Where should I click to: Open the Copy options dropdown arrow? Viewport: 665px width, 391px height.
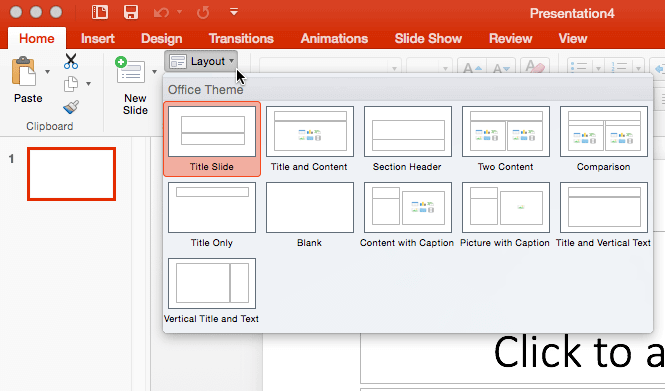[88, 84]
